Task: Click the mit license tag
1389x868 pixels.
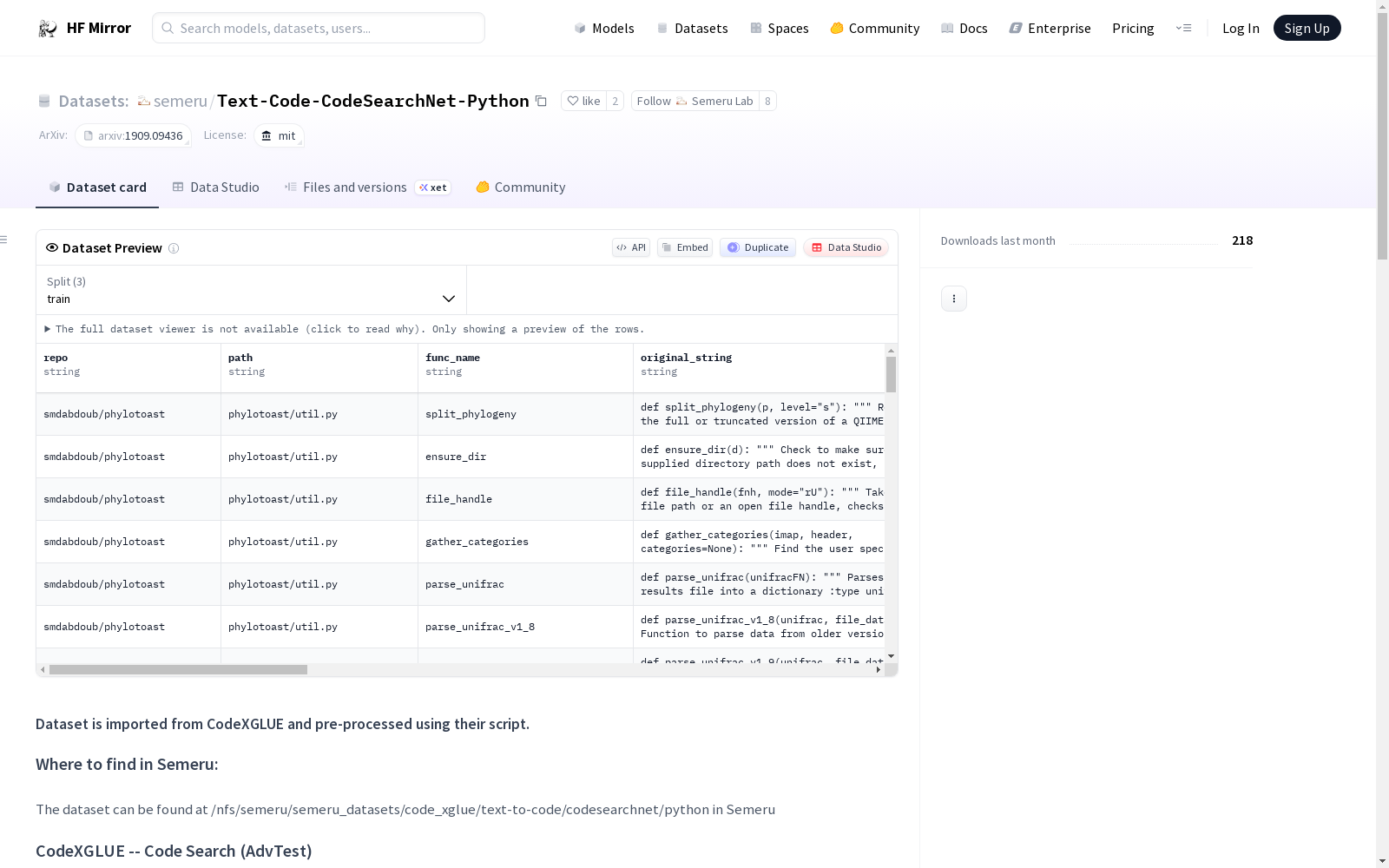Action: tap(279, 135)
